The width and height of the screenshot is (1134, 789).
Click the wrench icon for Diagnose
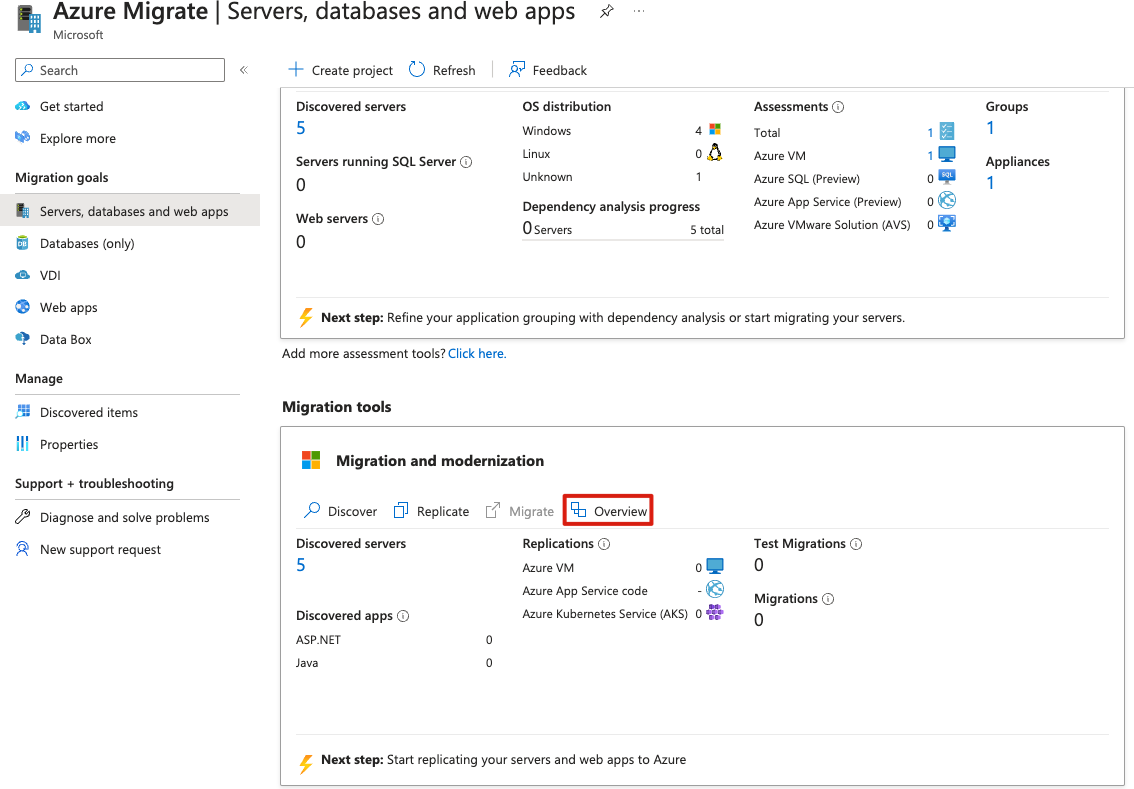[x=22, y=516]
